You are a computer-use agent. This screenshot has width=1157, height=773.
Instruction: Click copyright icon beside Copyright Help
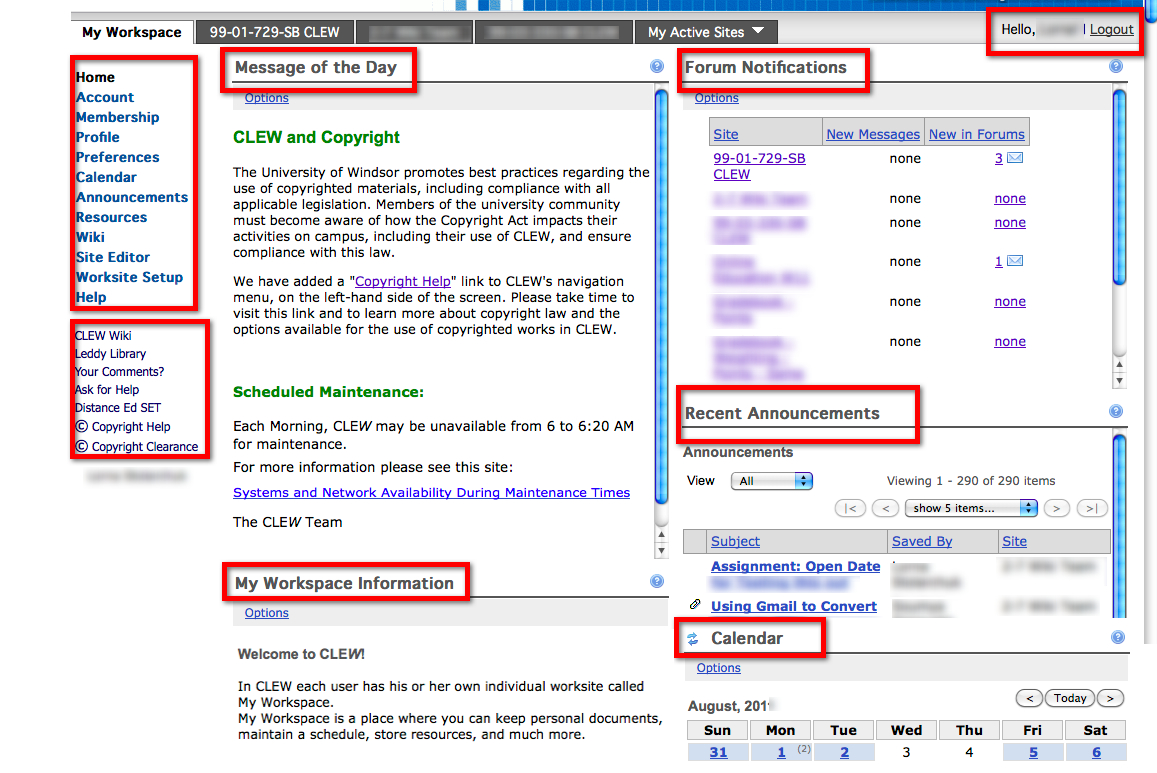click(x=82, y=426)
